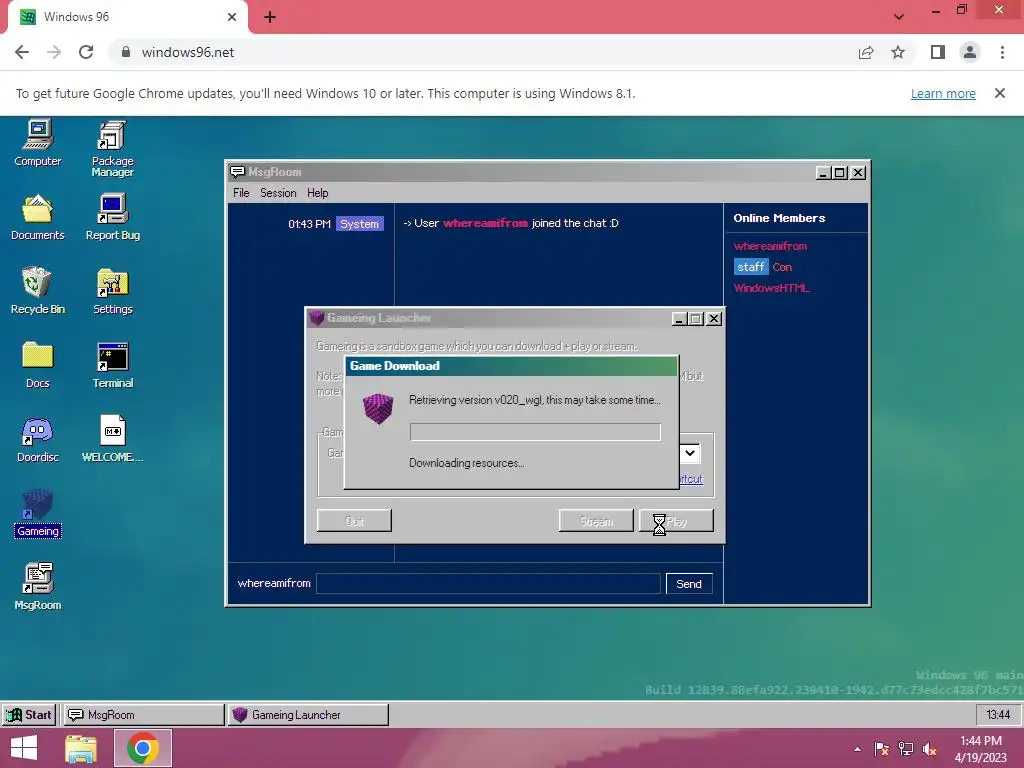Click the Quit button in Gameing Launcher

click(x=355, y=520)
